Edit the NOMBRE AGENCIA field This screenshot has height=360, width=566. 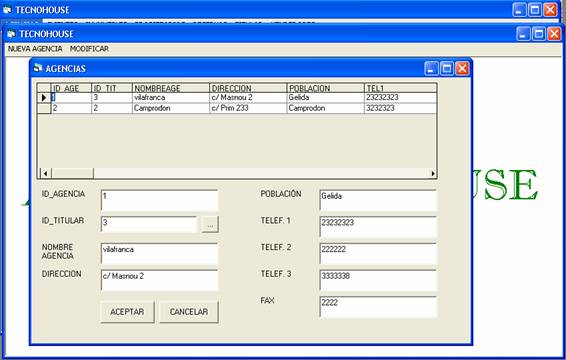(x=160, y=254)
